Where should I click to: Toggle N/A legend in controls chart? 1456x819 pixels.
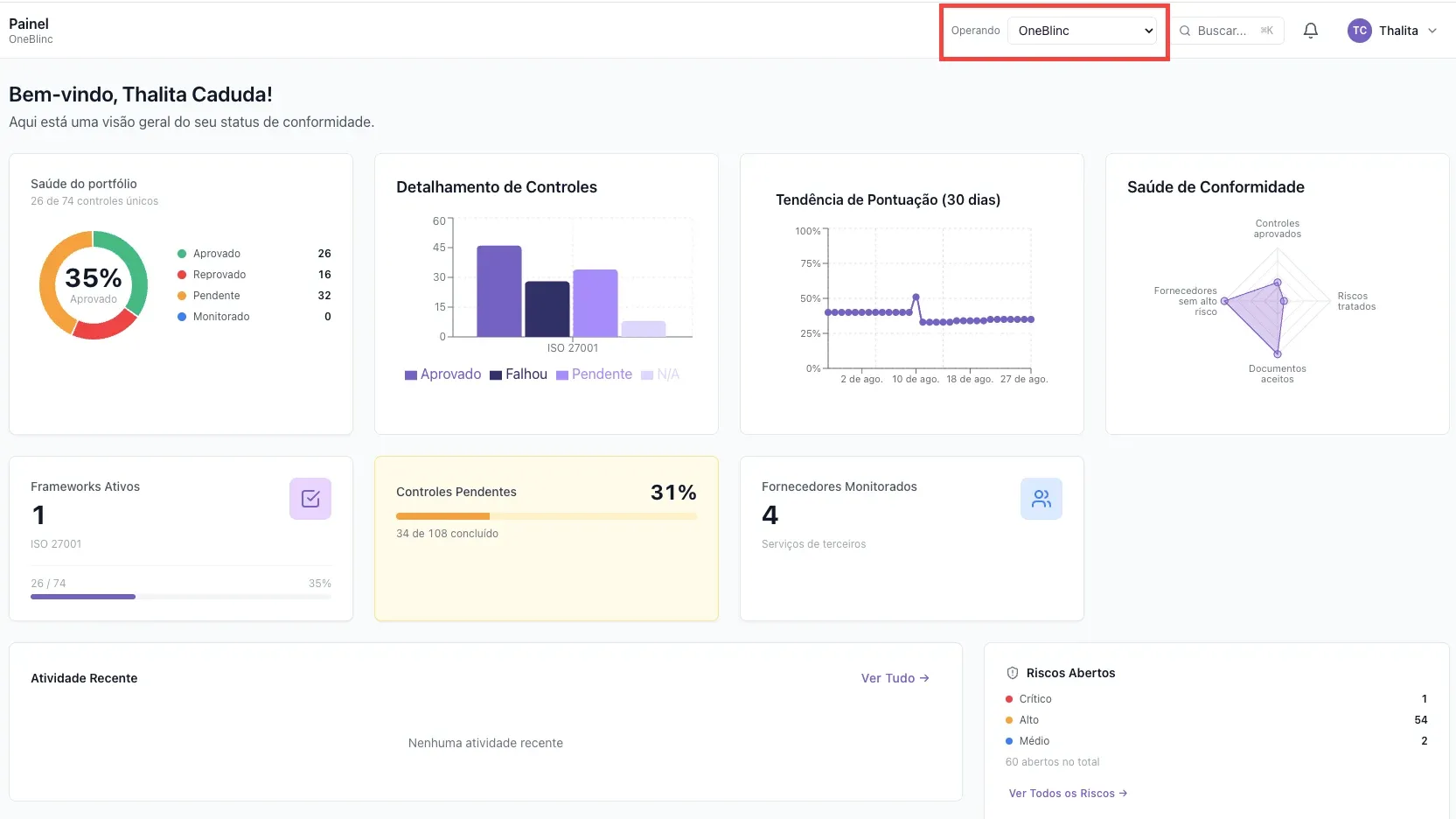[x=660, y=374]
